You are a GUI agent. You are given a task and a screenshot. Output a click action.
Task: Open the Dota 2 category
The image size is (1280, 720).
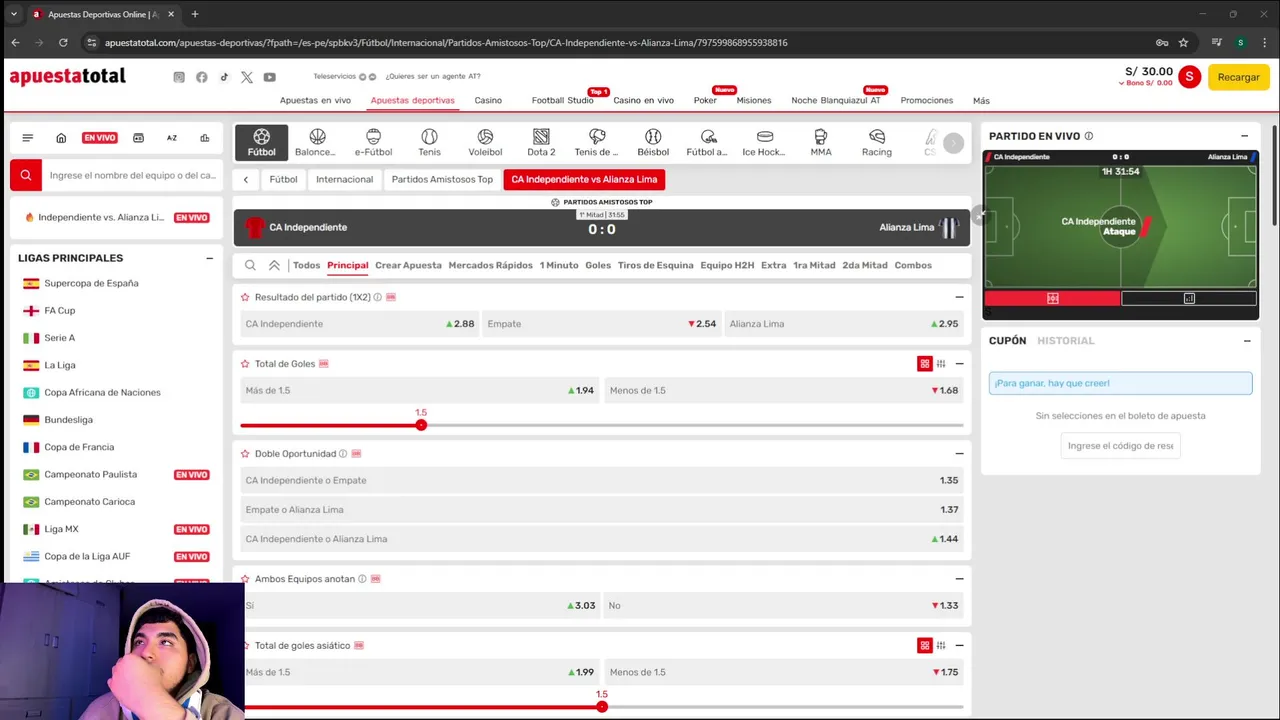point(541,142)
